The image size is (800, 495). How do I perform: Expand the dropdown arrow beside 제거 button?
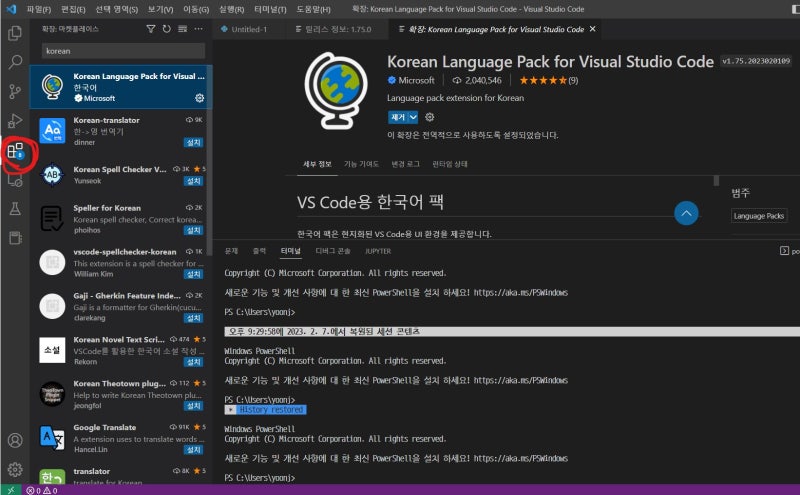pos(413,117)
